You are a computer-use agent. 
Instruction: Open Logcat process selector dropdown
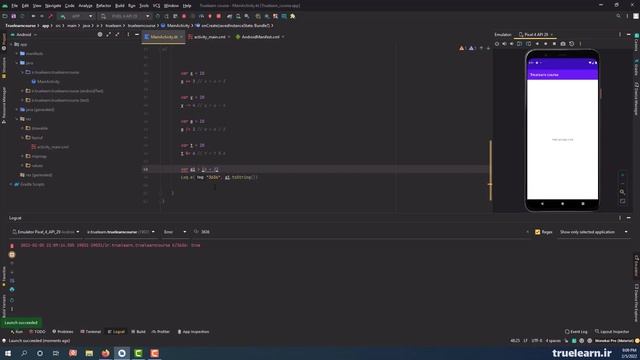pyautogui.click(x=120, y=232)
